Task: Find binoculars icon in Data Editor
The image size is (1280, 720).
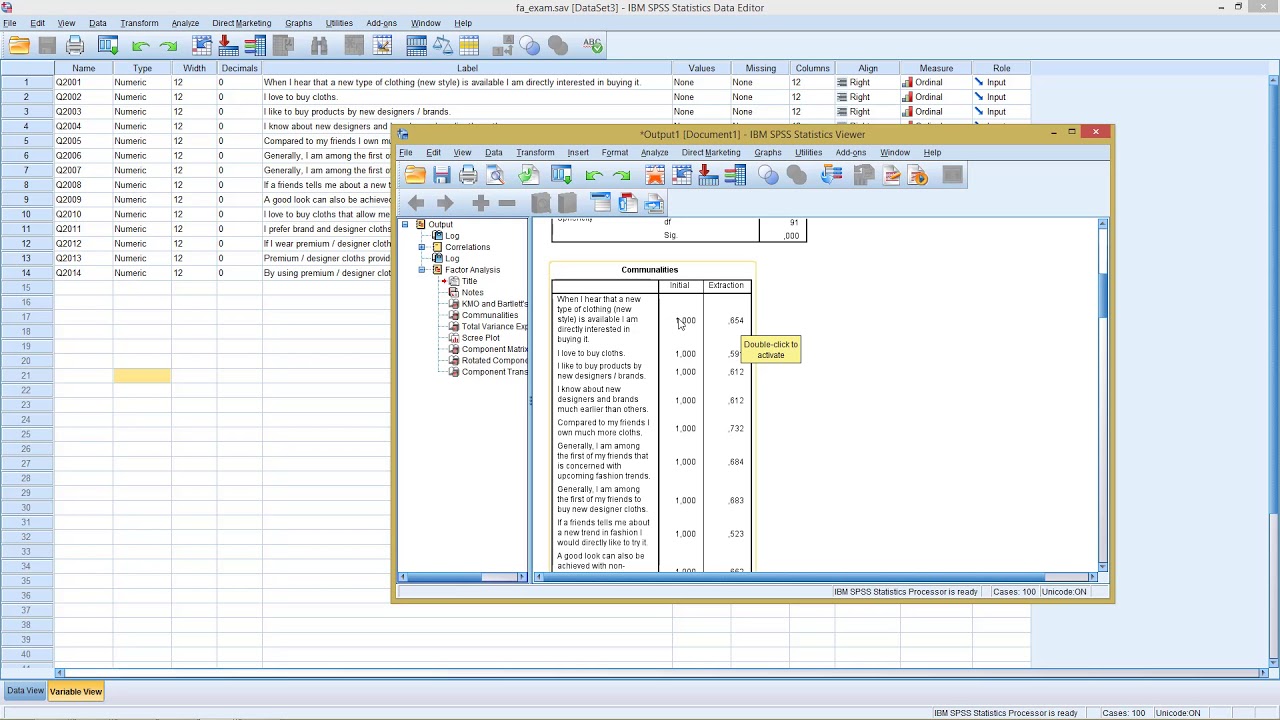Action: 319,45
